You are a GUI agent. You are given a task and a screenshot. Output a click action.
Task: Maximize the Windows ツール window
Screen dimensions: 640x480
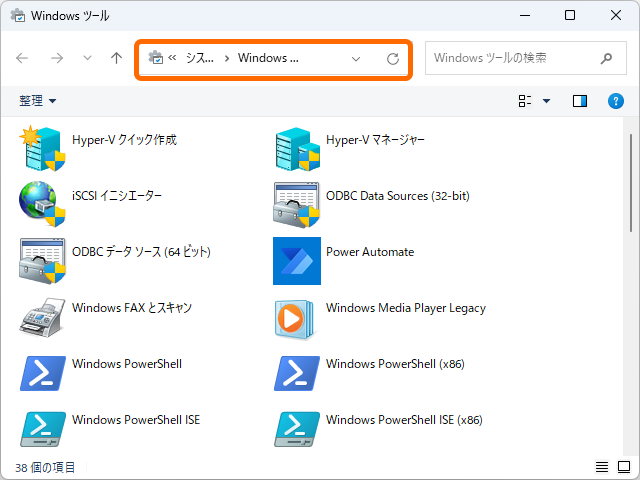[x=570, y=16]
